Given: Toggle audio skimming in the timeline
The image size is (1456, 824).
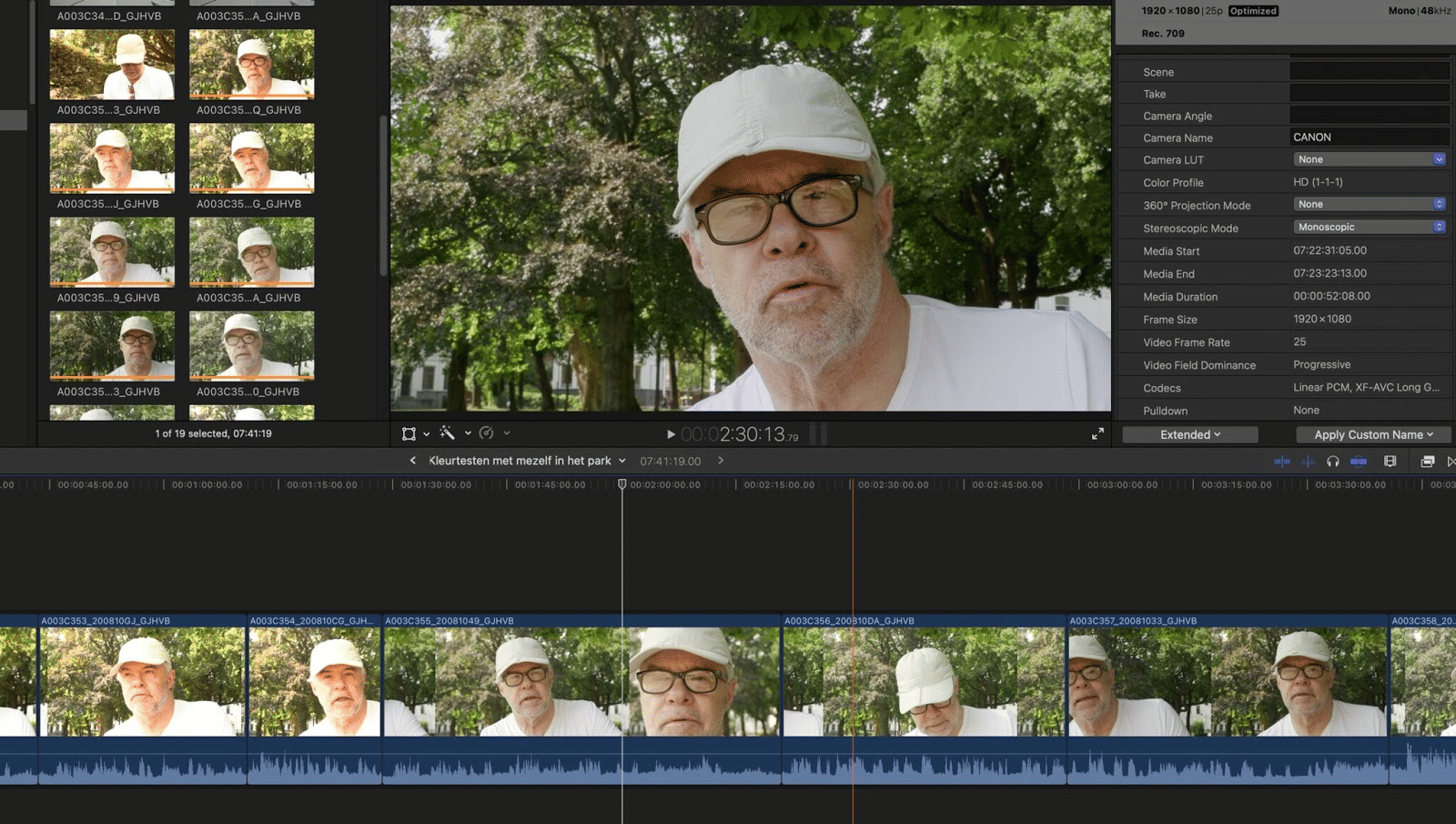Looking at the screenshot, I should (1308, 462).
